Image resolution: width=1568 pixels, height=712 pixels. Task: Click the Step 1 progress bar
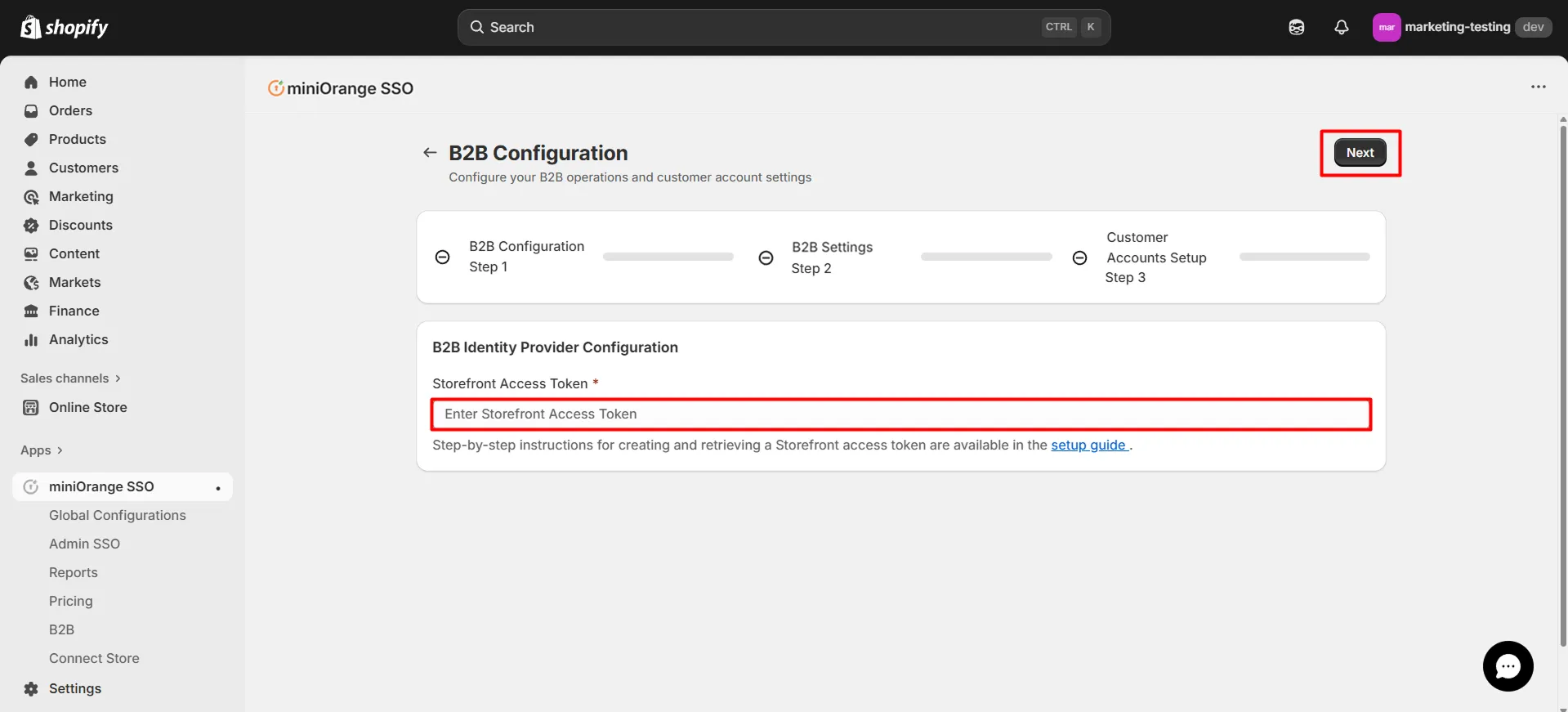pyautogui.click(x=668, y=257)
